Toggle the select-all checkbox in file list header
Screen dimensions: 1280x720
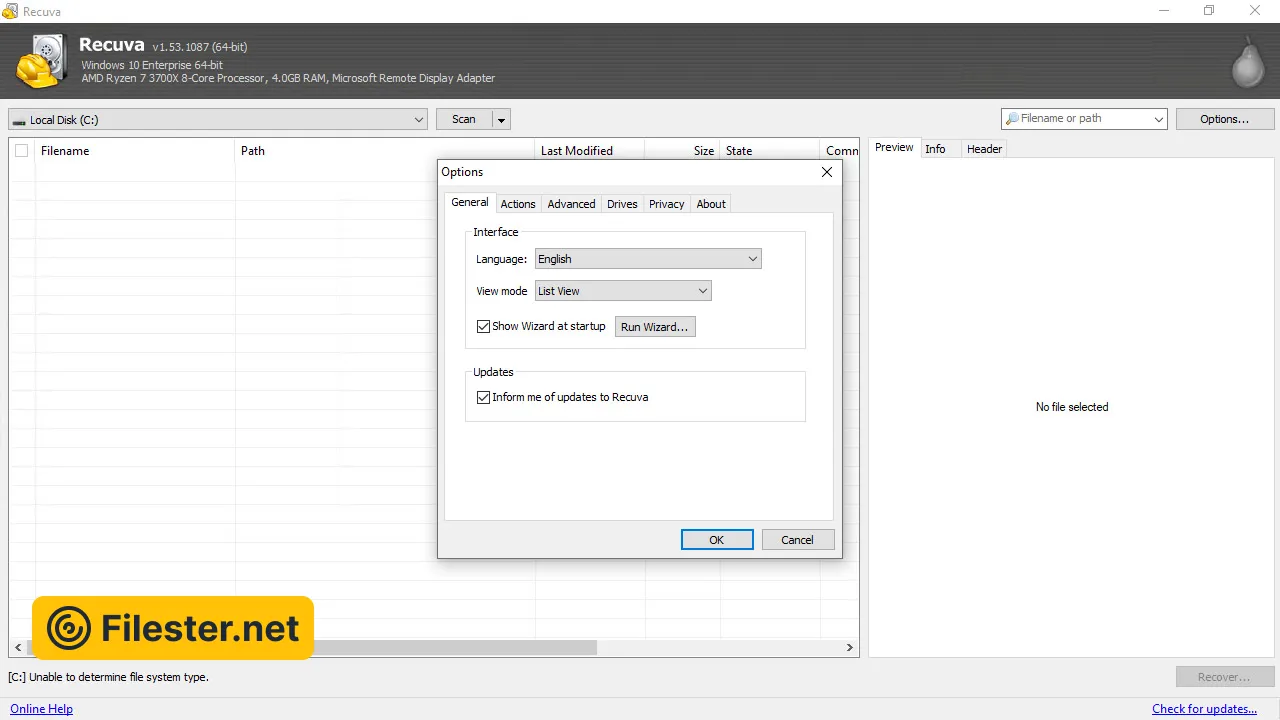pos(21,151)
